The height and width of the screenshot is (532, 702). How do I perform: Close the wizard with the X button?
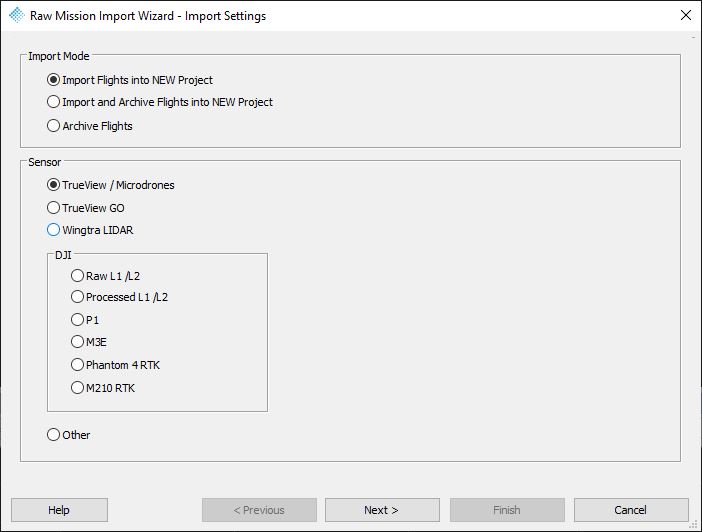pos(685,15)
